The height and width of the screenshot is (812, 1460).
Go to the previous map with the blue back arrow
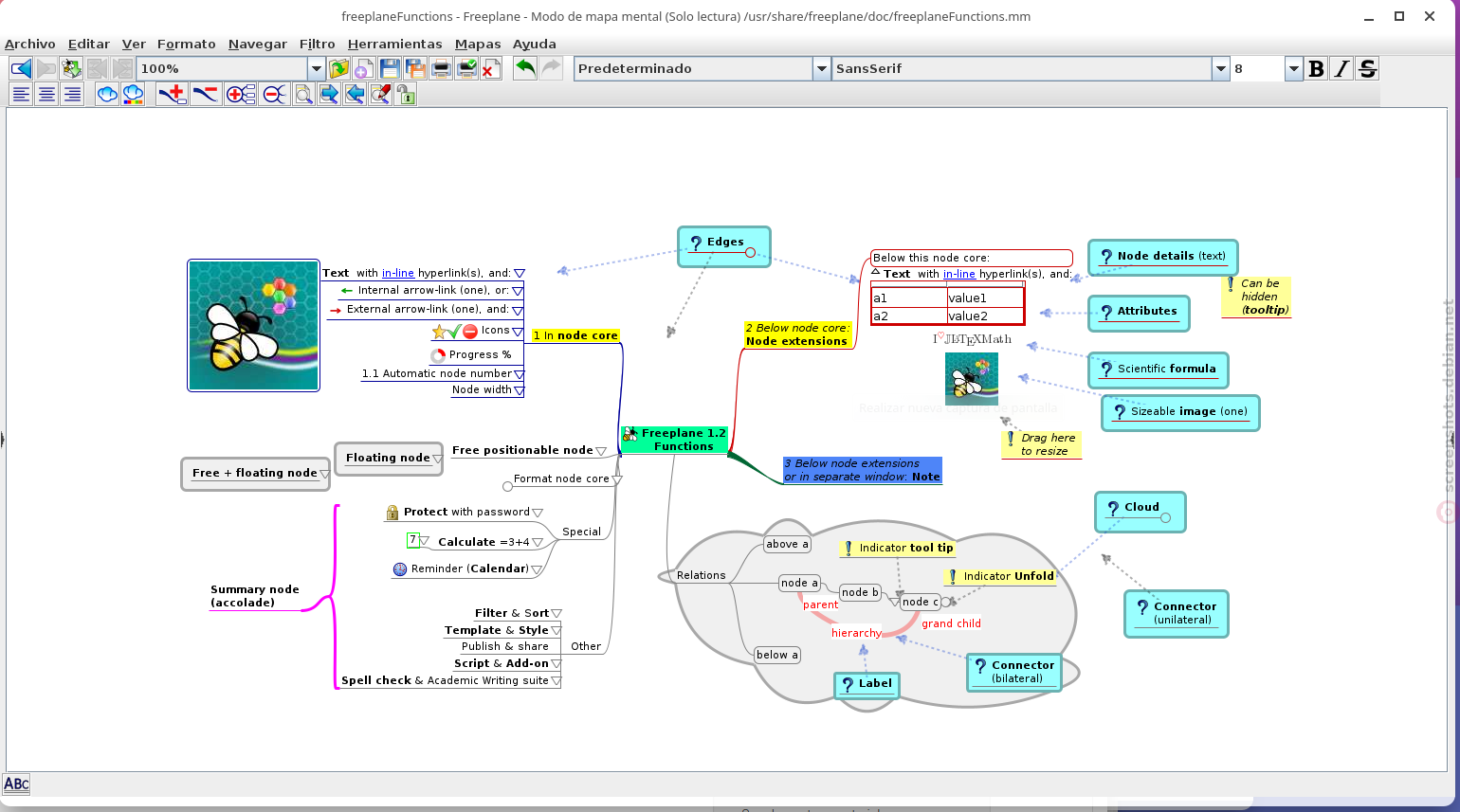[x=21, y=68]
